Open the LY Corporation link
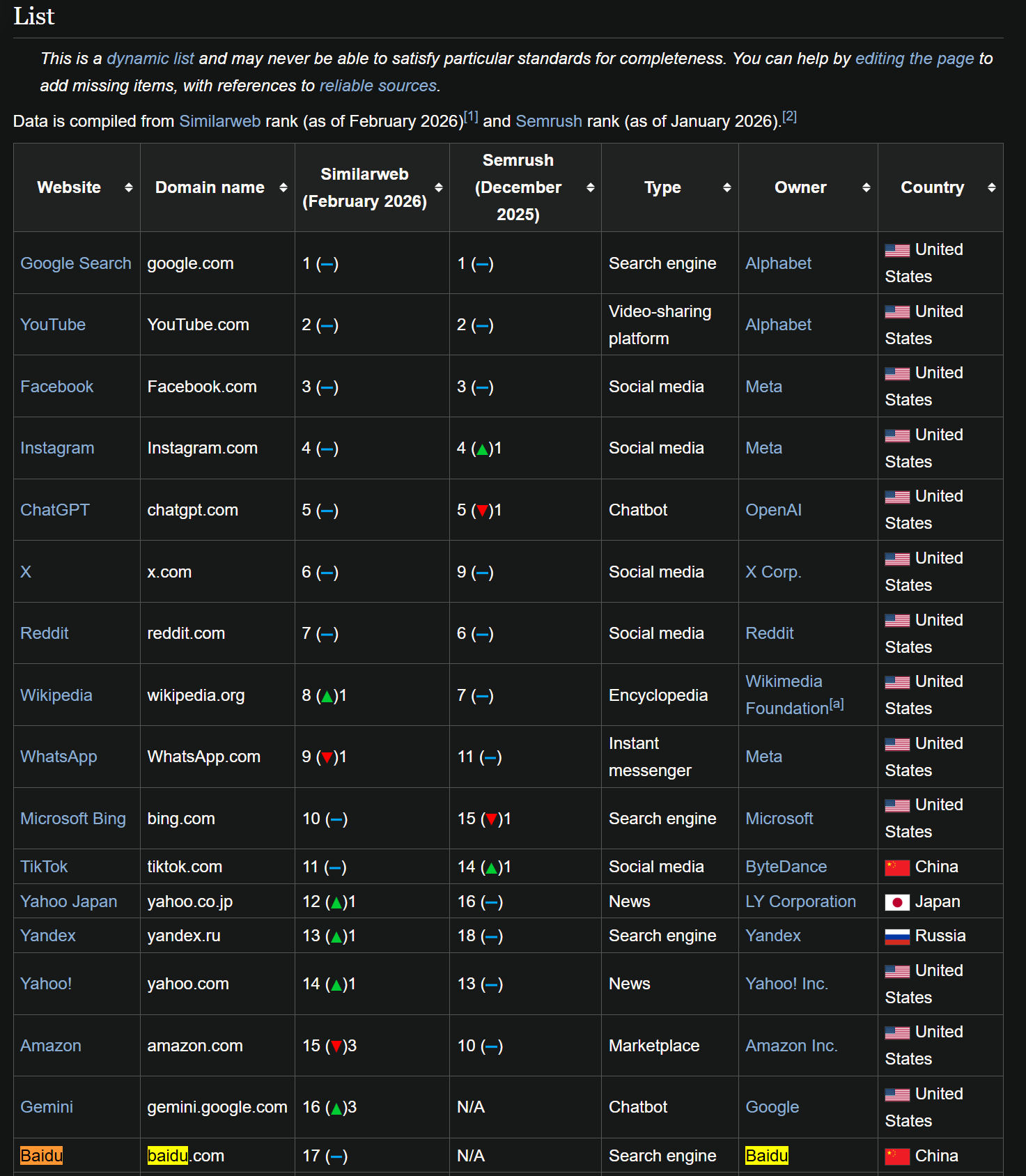Viewport: 1026px width, 1176px height. [801, 902]
